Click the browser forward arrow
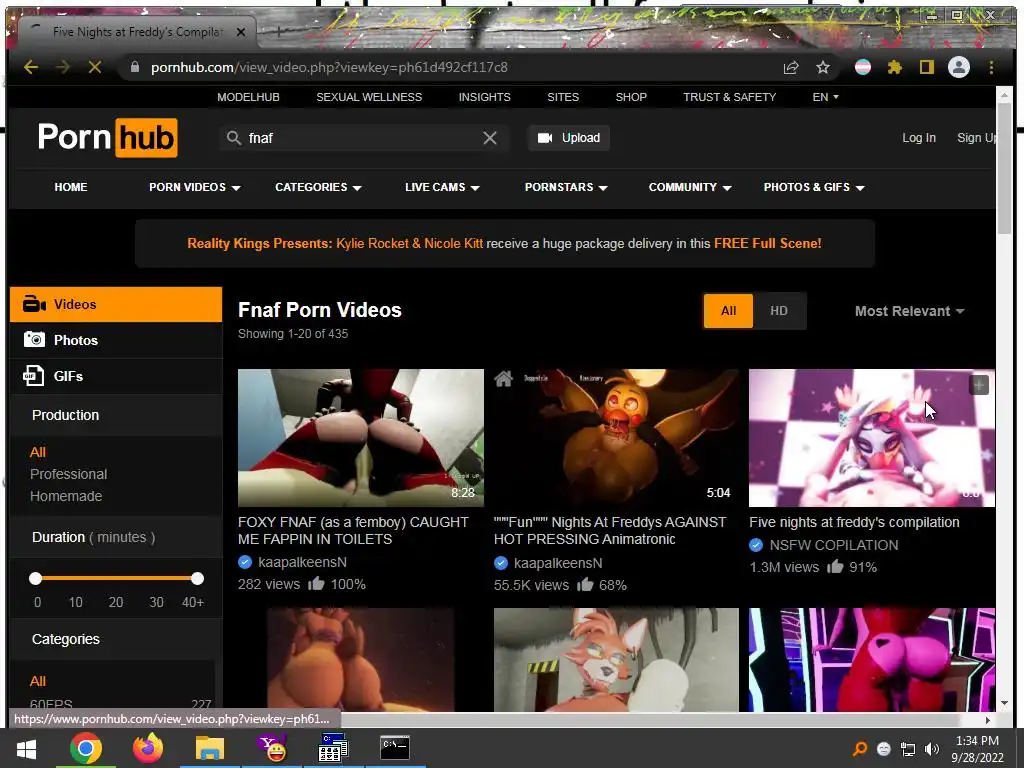This screenshot has height=768, width=1024. (x=63, y=67)
